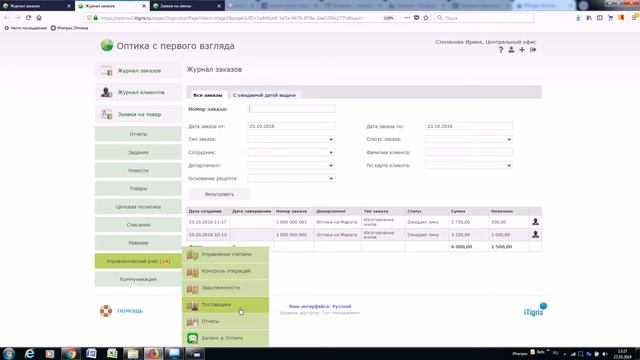Switch to Все заказы tab
Viewport: 640px width, 360px height.
click(208, 95)
